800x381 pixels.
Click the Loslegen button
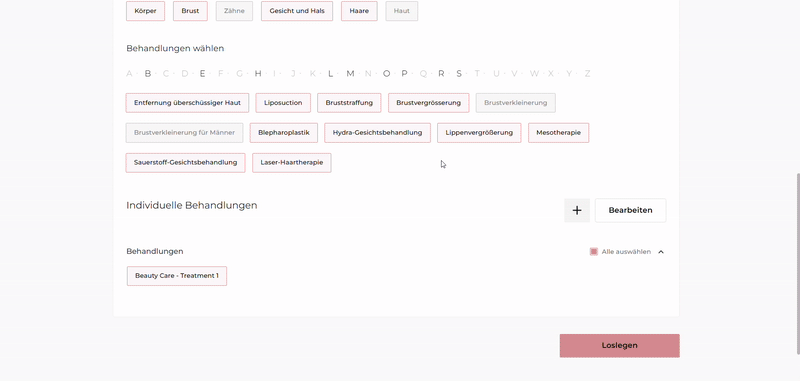619,345
